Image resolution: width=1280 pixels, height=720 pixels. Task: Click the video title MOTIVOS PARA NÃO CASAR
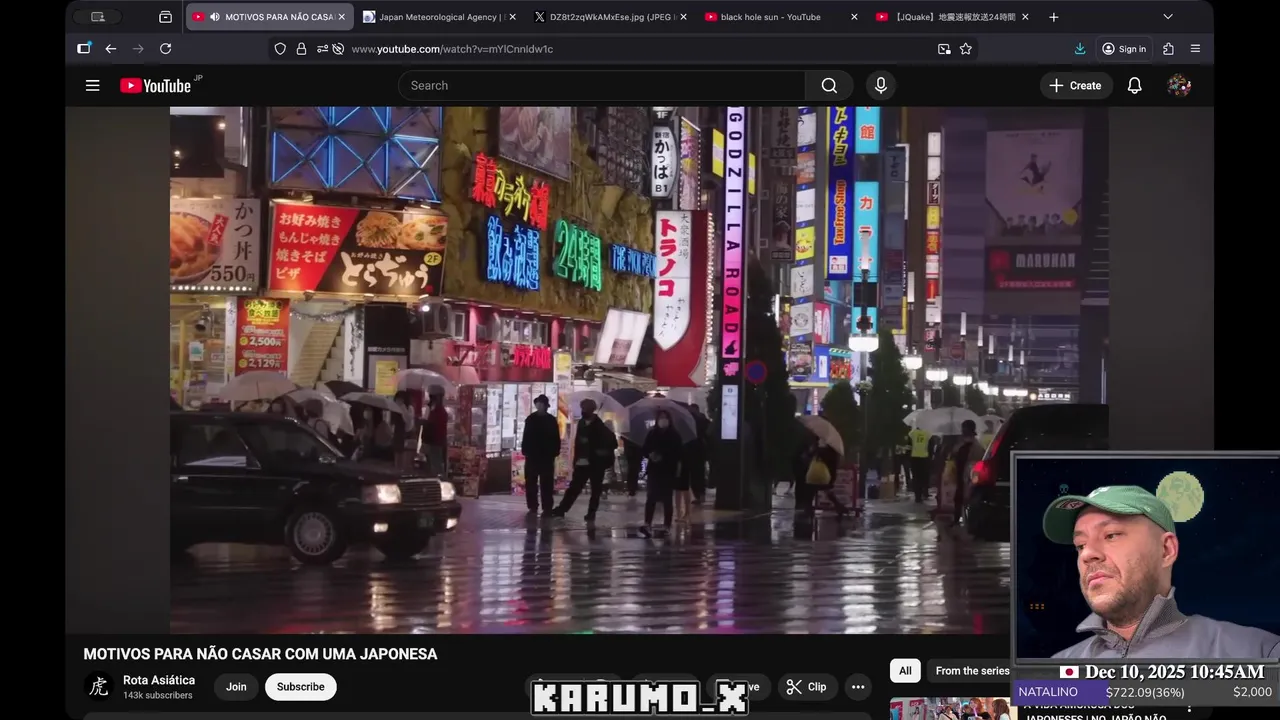coord(260,654)
